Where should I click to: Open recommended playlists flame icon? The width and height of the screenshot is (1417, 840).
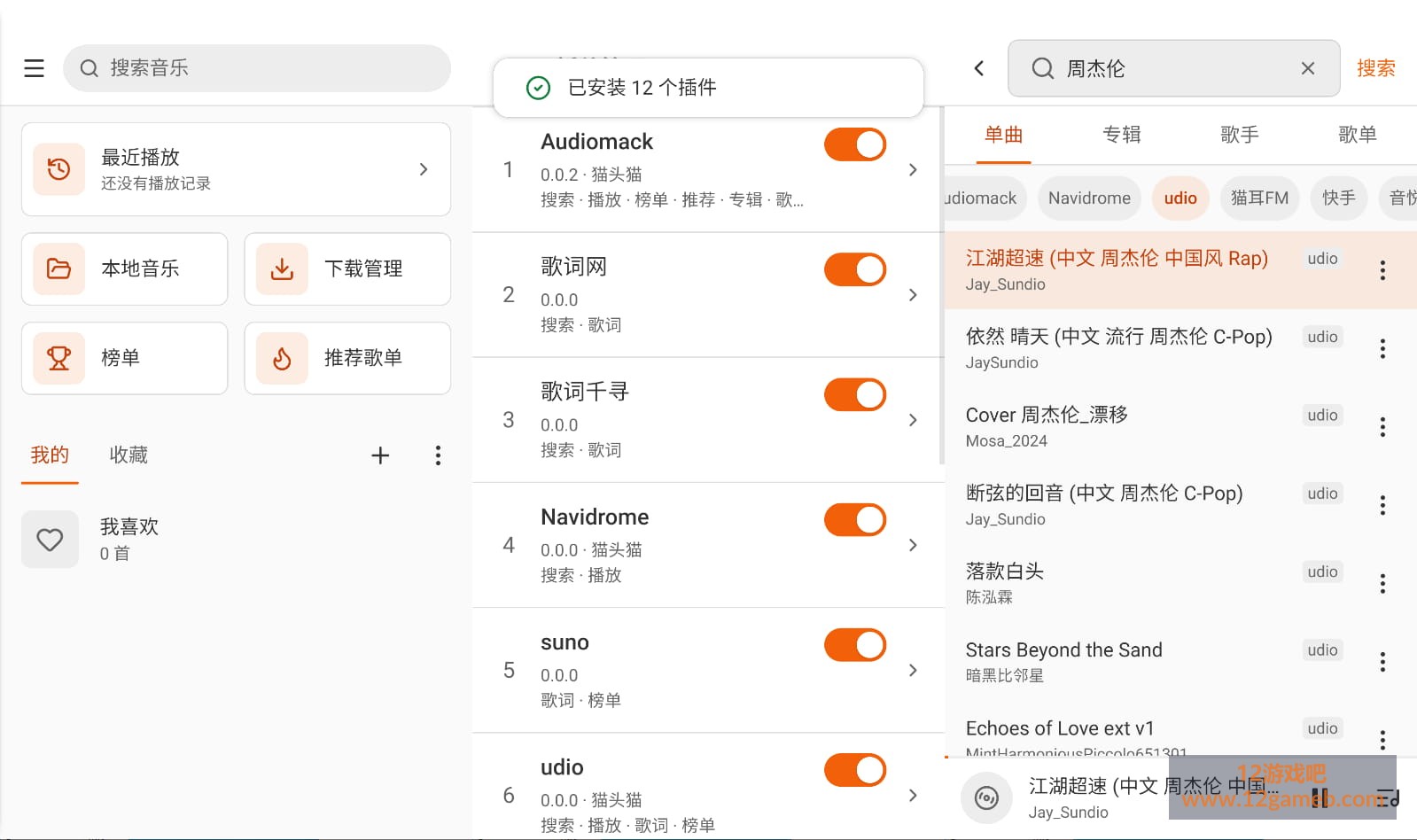282,358
